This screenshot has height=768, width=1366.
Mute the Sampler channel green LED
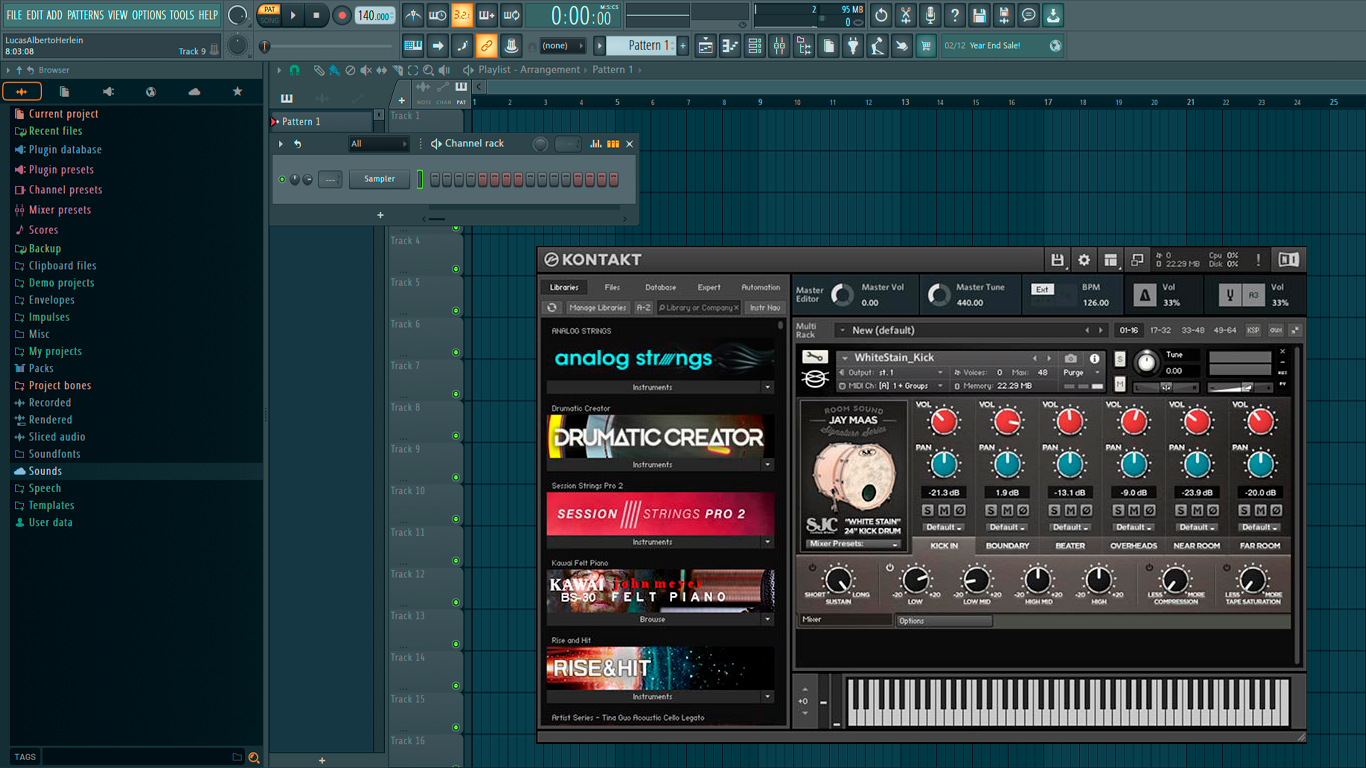point(282,180)
